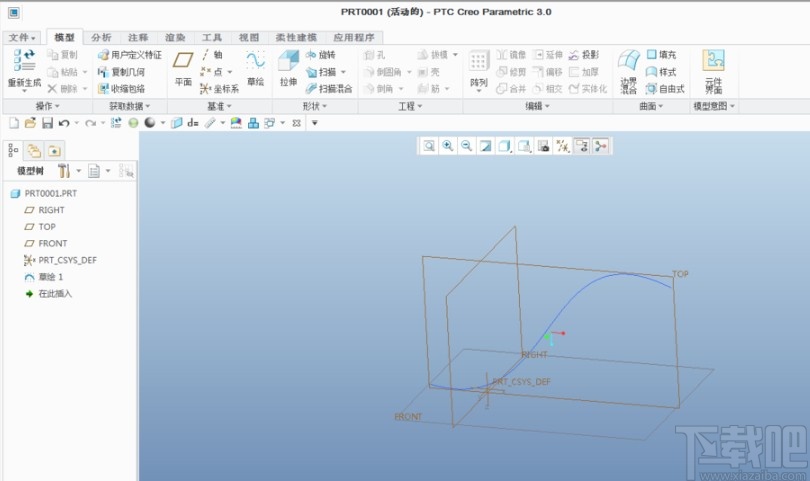Click the save disk icon in quick toolbar
The image size is (810, 481).
tap(47, 123)
